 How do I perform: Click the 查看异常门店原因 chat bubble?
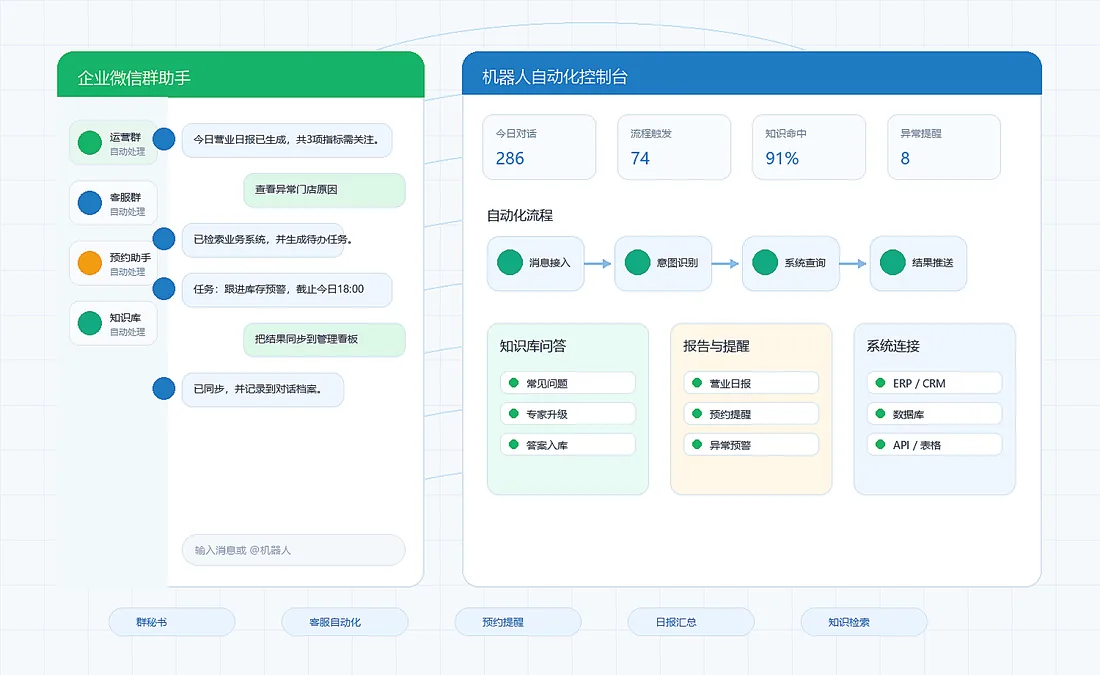tap(324, 189)
